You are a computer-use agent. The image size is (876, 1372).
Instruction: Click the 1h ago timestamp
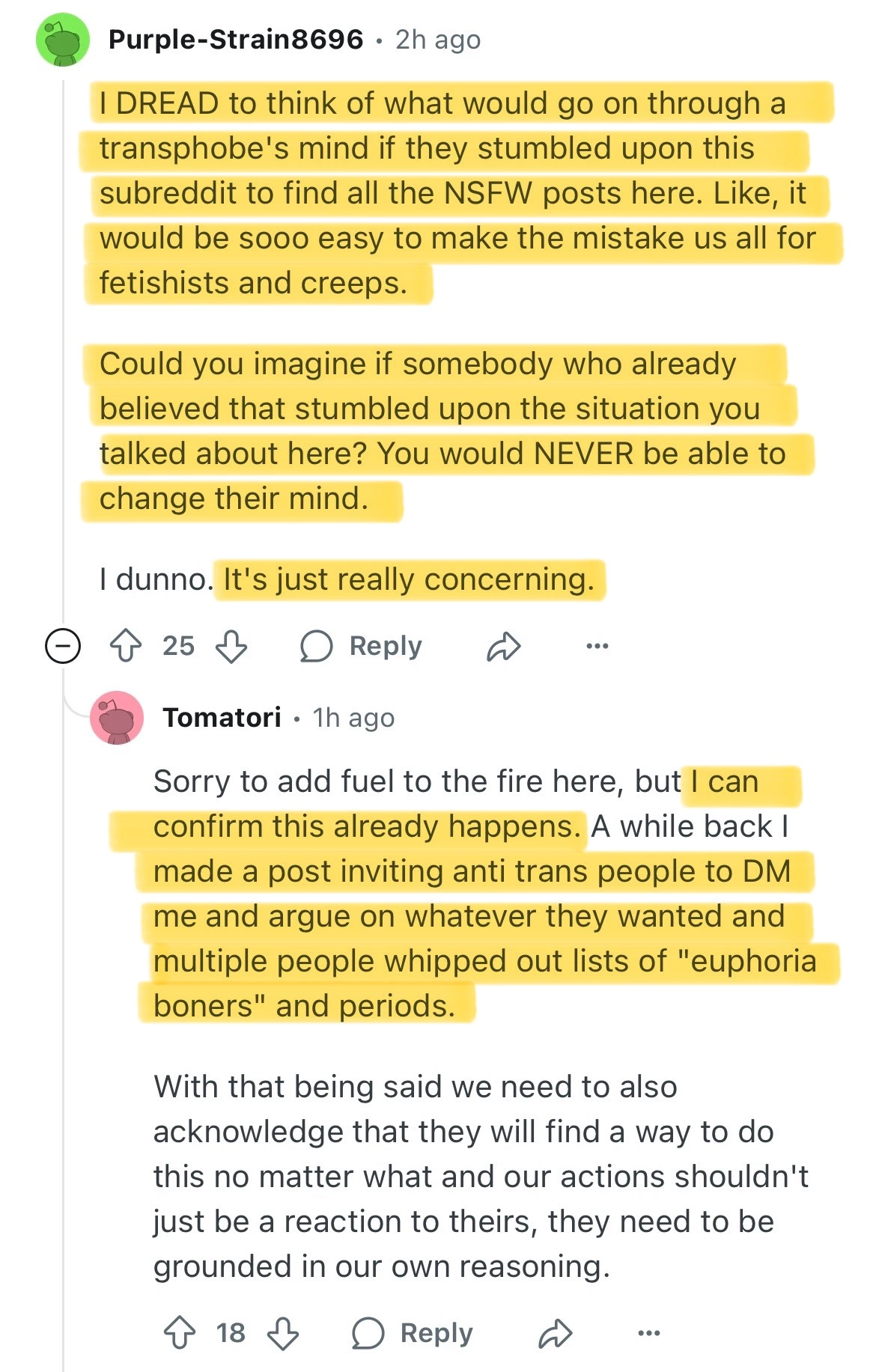353,718
